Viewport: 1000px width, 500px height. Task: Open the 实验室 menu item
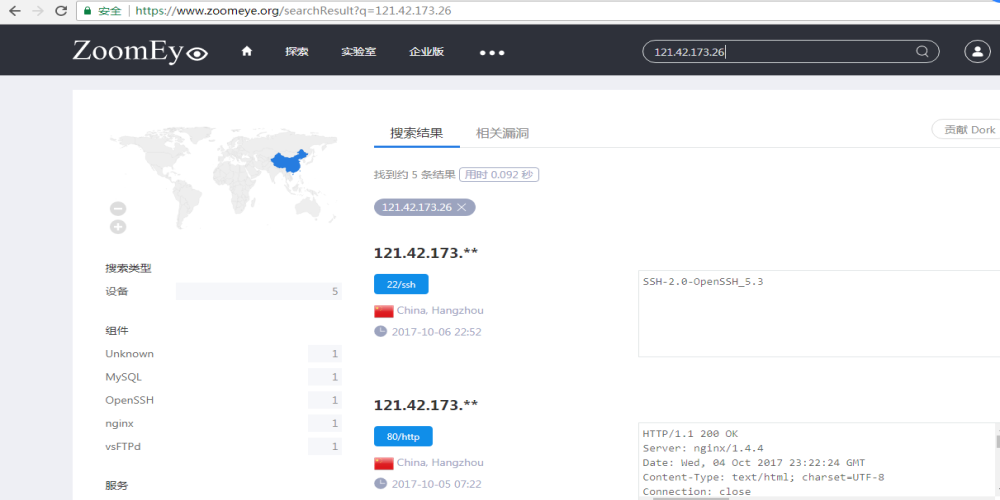[358, 52]
